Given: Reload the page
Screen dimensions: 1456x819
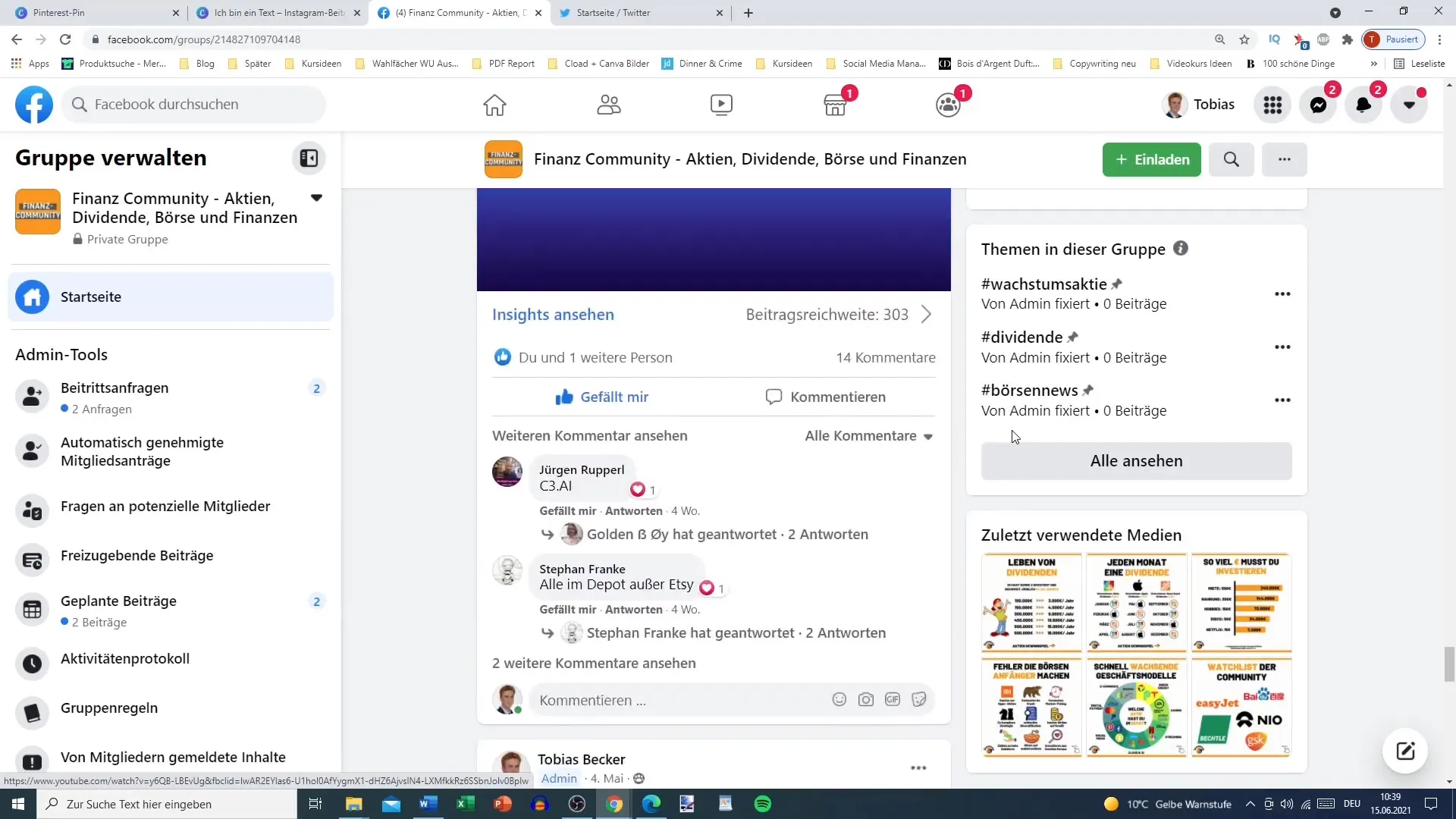Looking at the screenshot, I should point(66,39).
